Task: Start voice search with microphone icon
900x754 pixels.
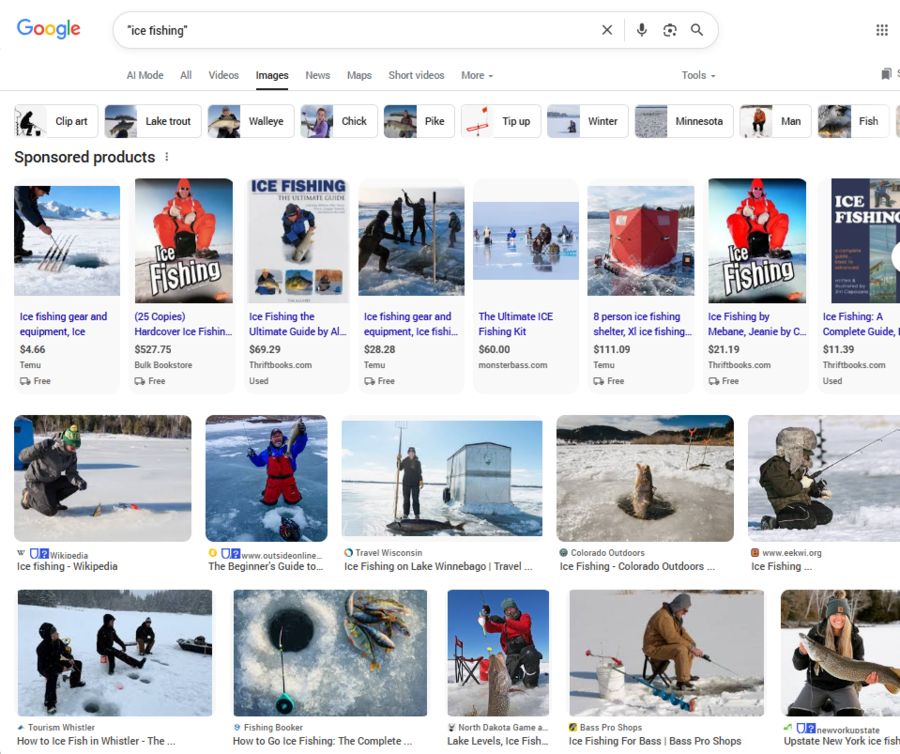Action: point(642,30)
